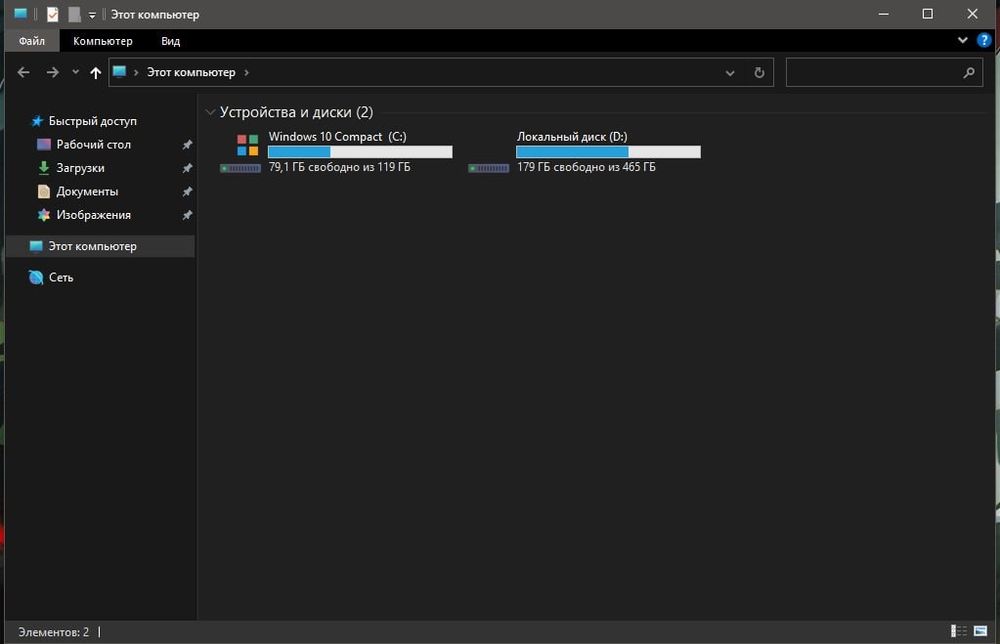Expand the ribbon with the chevron
Screen dimensions: 1000x644
pyautogui.click(x=962, y=40)
